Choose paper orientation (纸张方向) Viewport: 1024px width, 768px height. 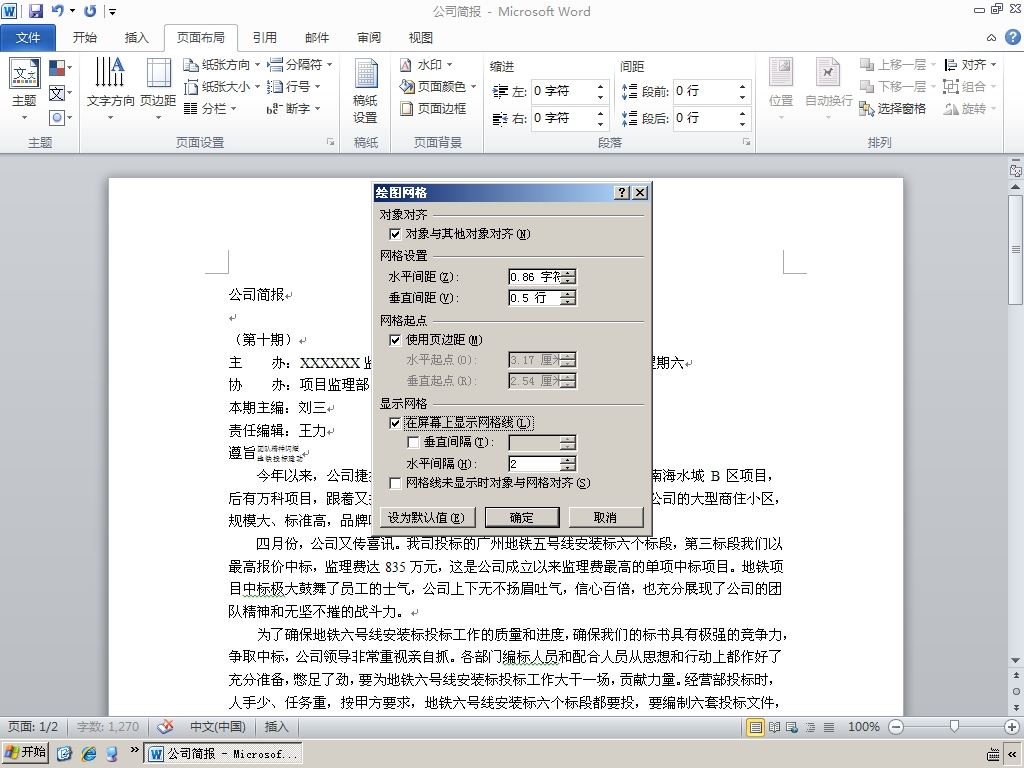tap(221, 65)
